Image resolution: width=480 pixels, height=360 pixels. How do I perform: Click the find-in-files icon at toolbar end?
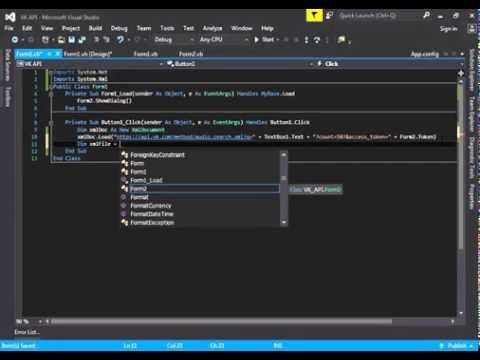[341, 40]
